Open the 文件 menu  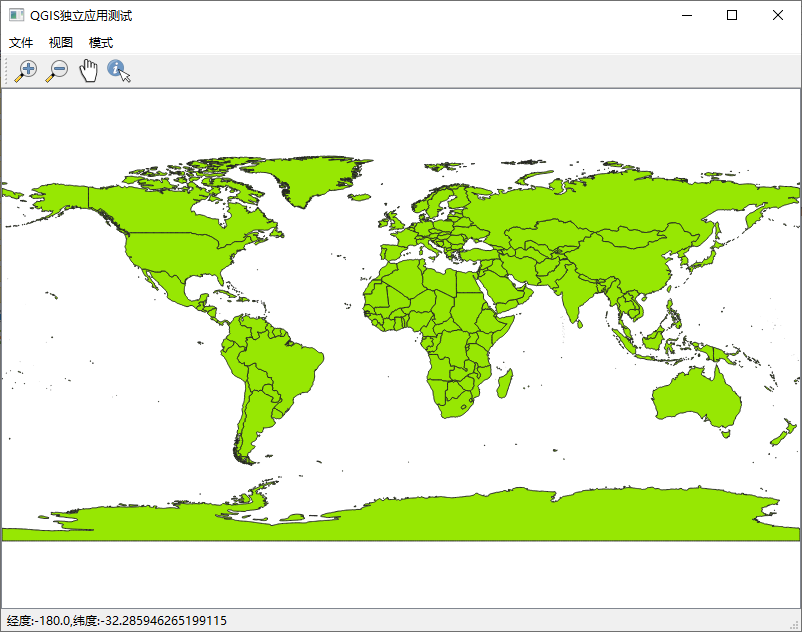pyautogui.click(x=21, y=42)
